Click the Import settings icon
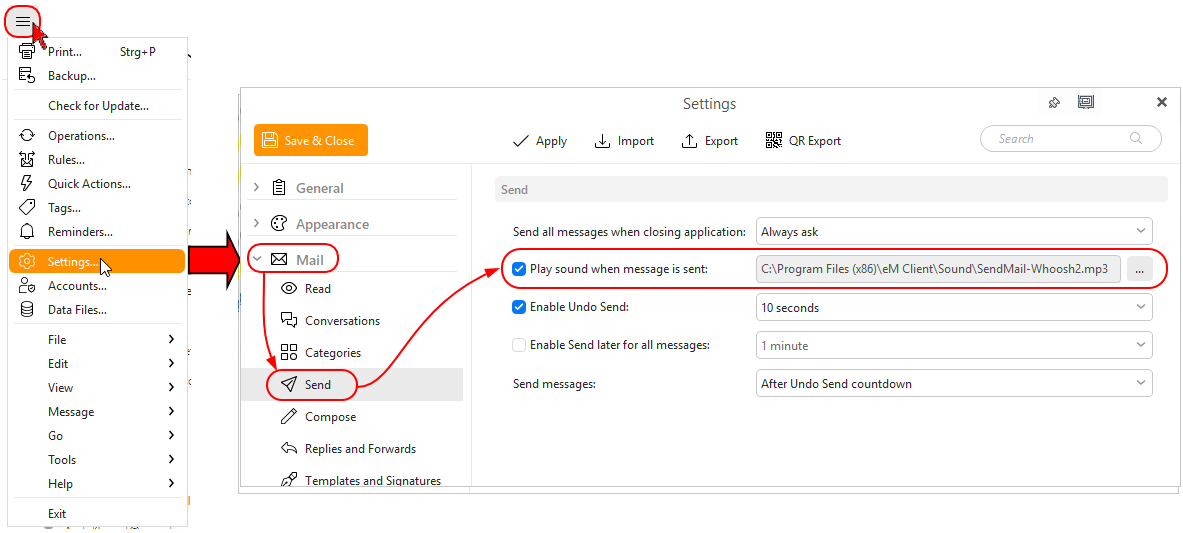The width and height of the screenshot is (1183, 533). (x=602, y=141)
